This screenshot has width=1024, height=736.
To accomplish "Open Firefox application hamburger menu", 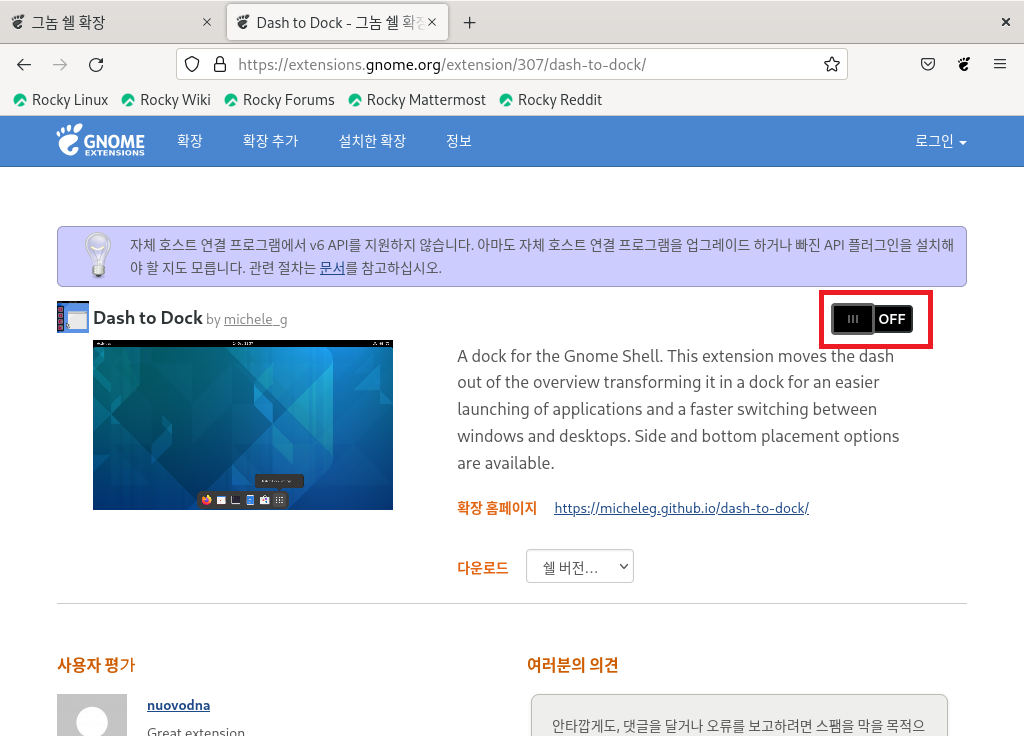I will coord(1000,64).
